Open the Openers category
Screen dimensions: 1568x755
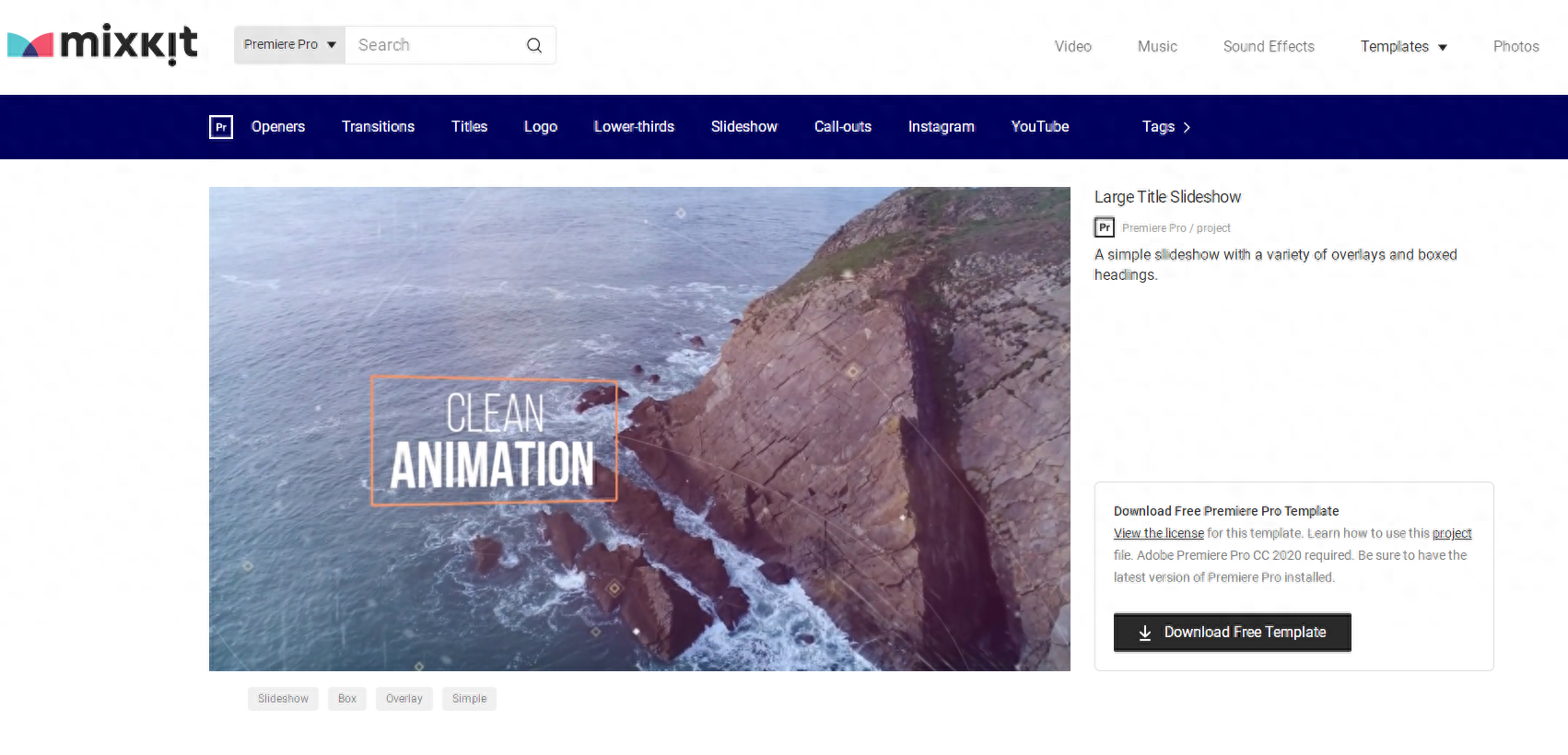[278, 127]
